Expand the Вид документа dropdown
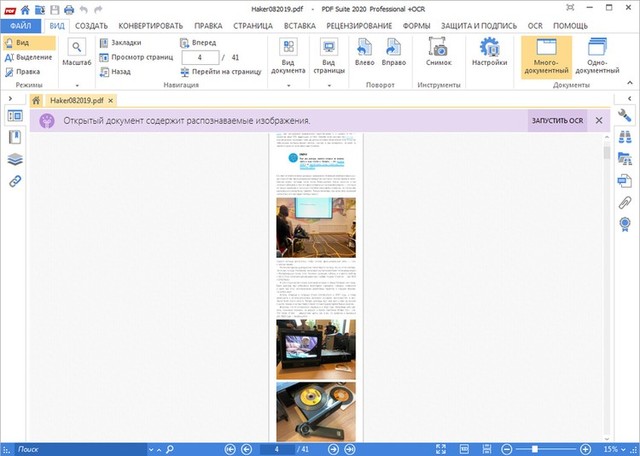640x456 pixels. point(288,58)
